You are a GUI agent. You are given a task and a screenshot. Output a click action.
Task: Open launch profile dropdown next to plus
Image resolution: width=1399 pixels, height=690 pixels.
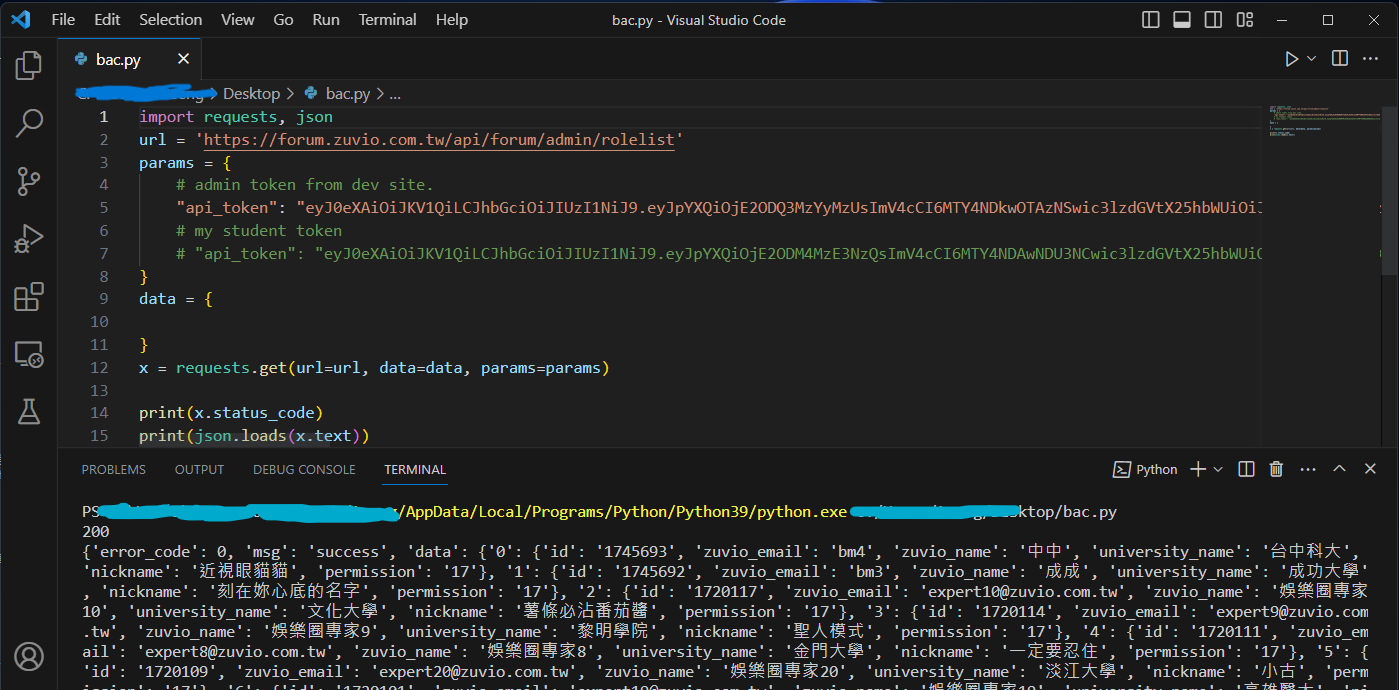click(1218, 470)
